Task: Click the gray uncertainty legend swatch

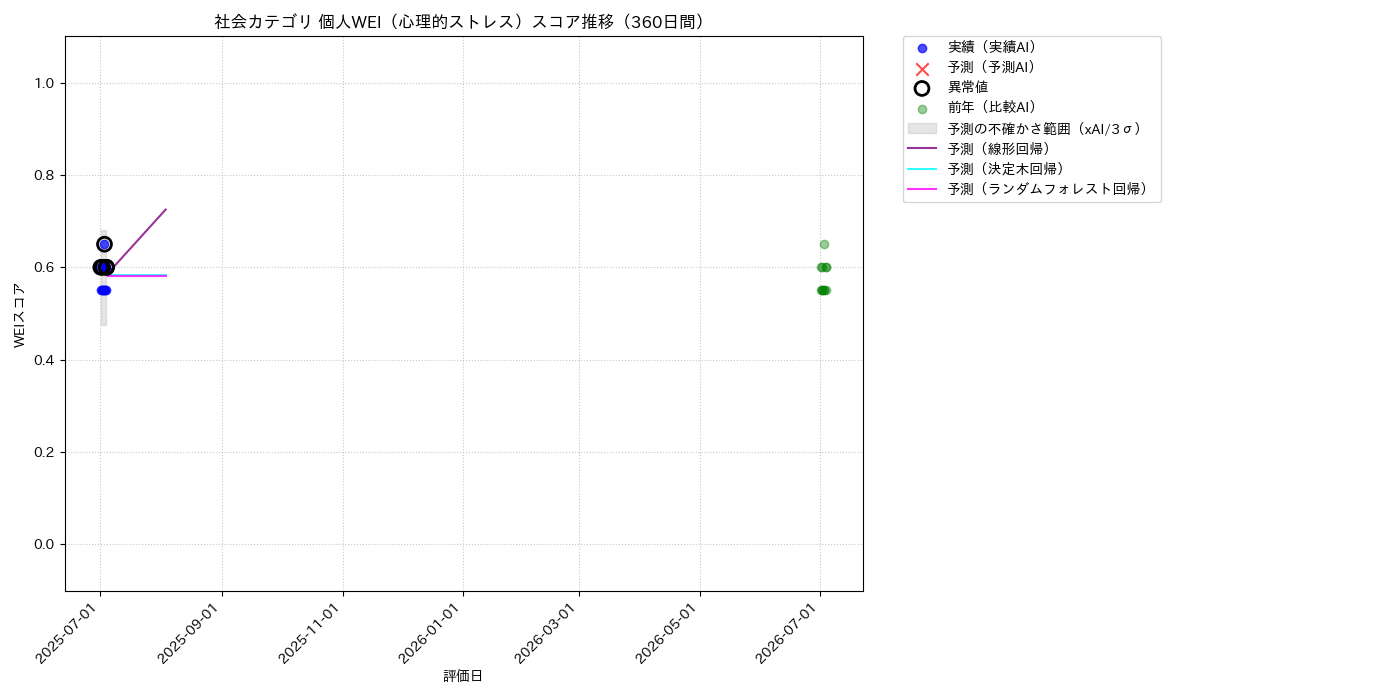Action: click(x=922, y=128)
